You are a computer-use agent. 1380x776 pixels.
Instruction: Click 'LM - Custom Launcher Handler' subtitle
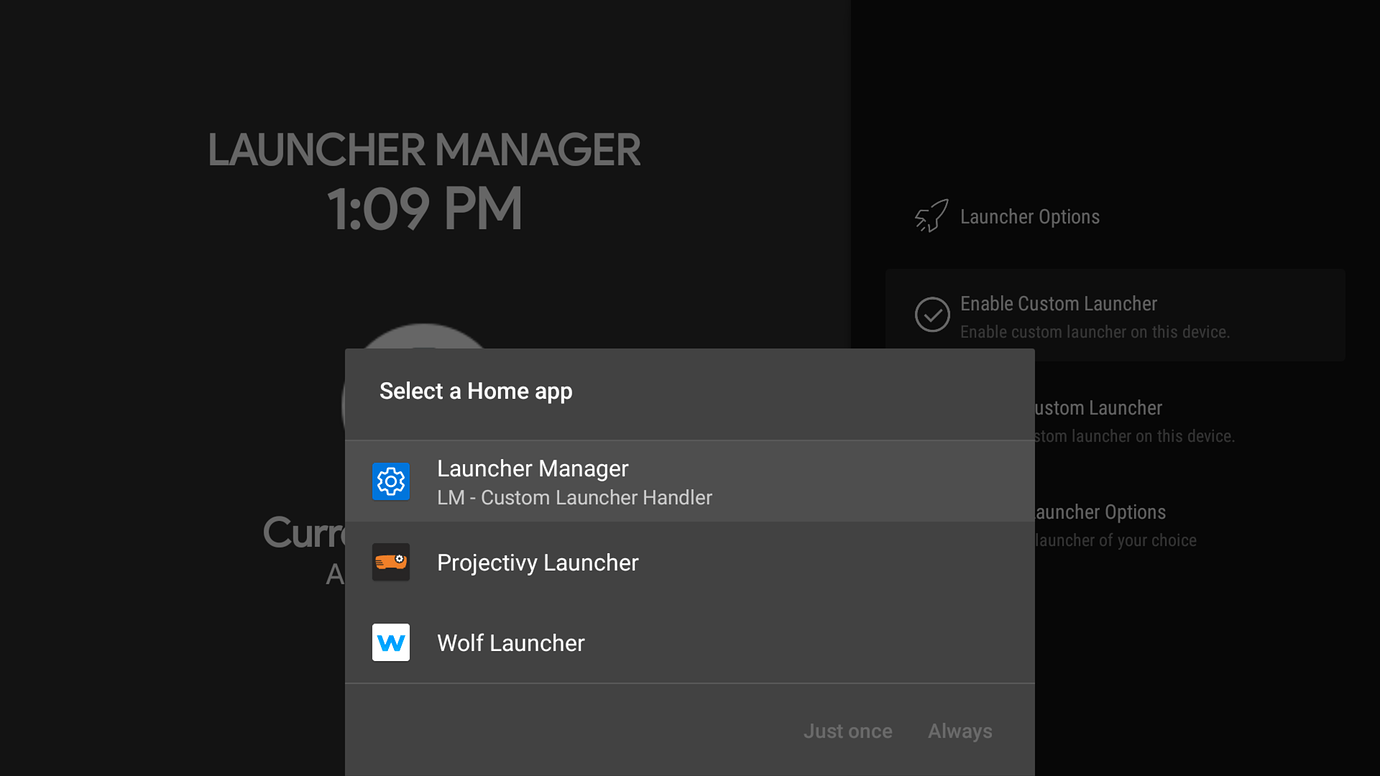(x=575, y=497)
